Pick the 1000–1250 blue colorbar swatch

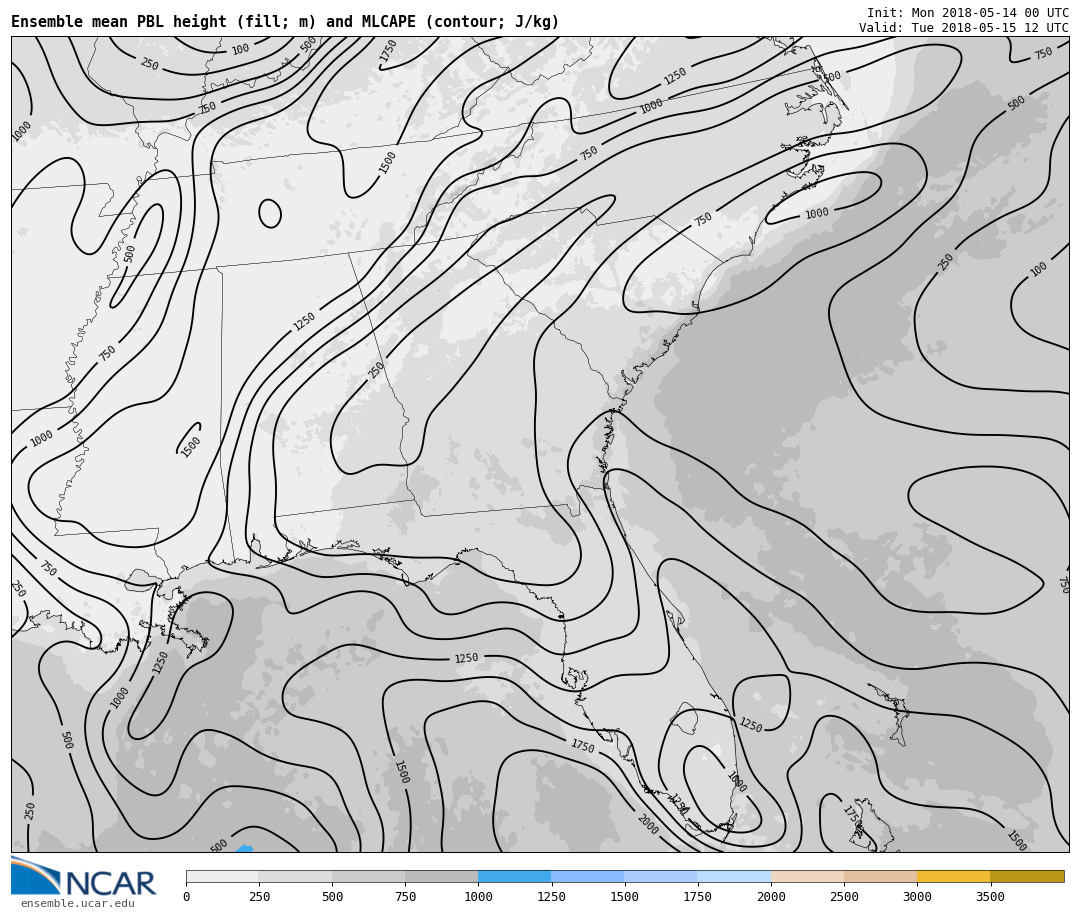point(515,876)
